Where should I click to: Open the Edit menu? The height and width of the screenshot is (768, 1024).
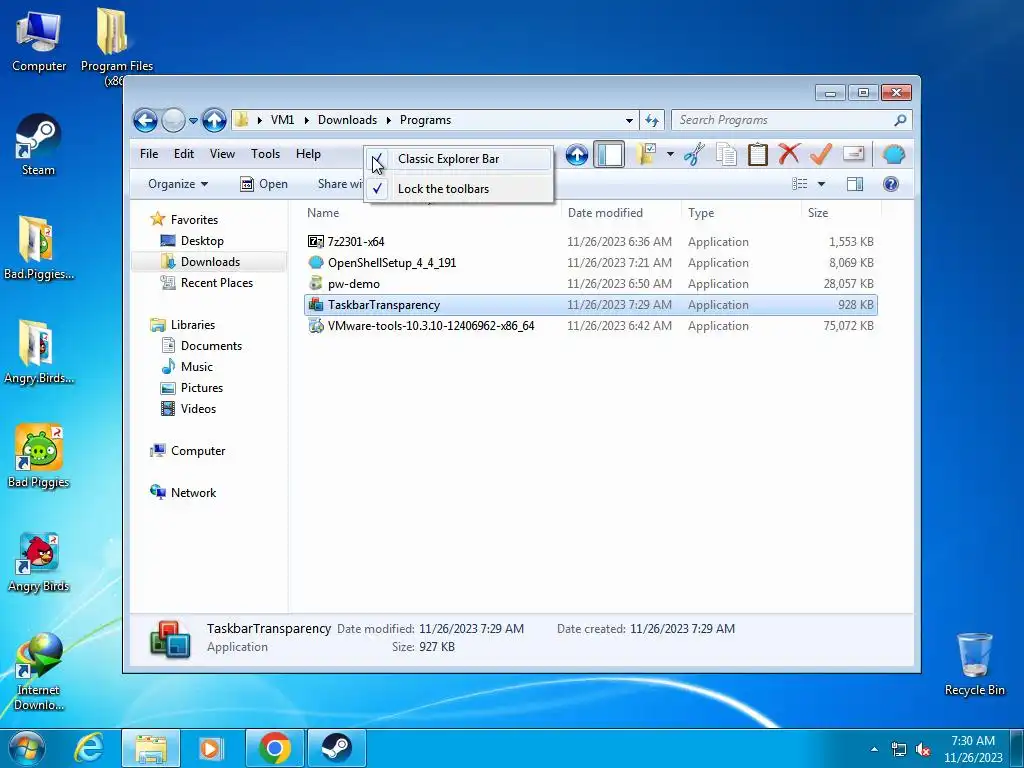(184, 154)
